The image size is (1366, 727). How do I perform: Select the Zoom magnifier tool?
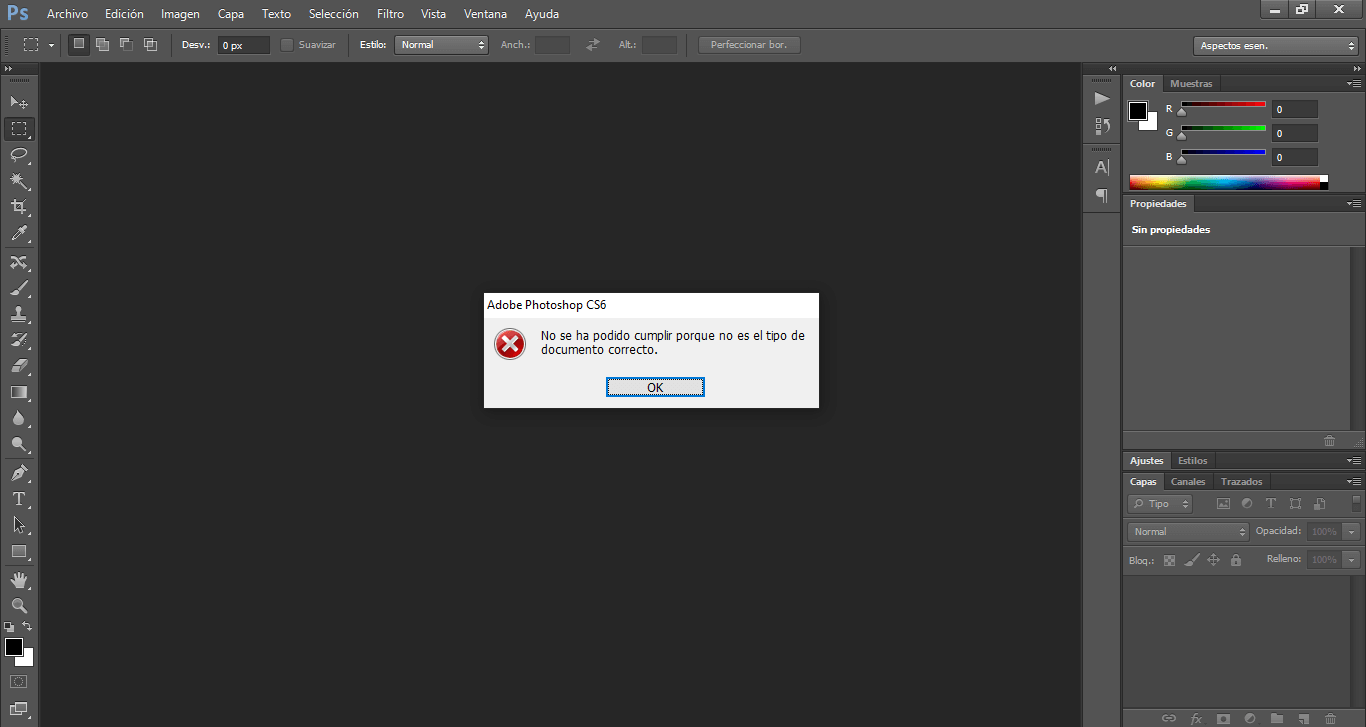pyautogui.click(x=19, y=605)
